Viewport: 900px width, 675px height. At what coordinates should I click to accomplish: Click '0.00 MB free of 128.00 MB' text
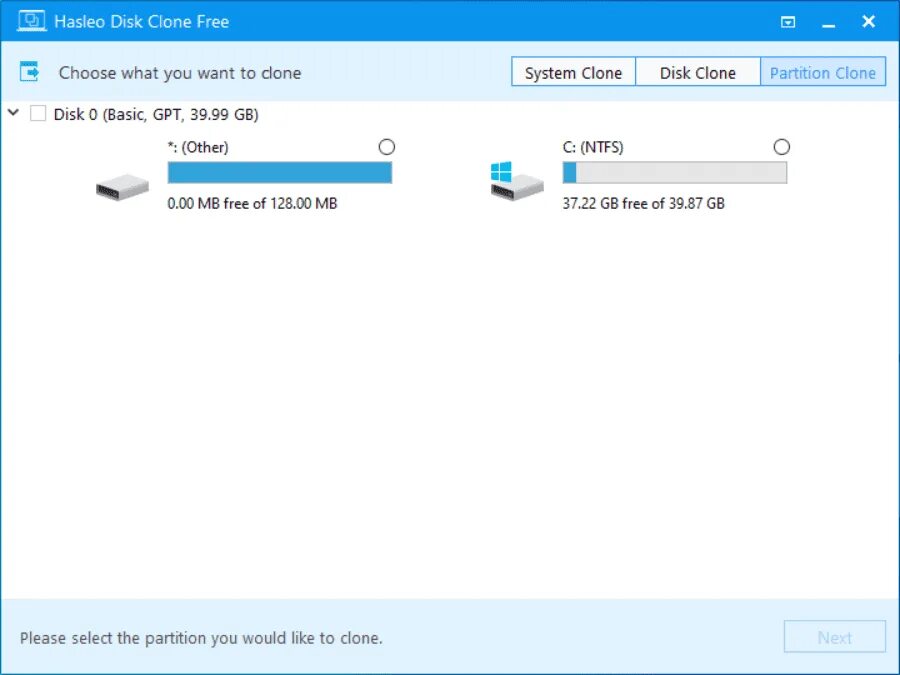tap(252, 203)
